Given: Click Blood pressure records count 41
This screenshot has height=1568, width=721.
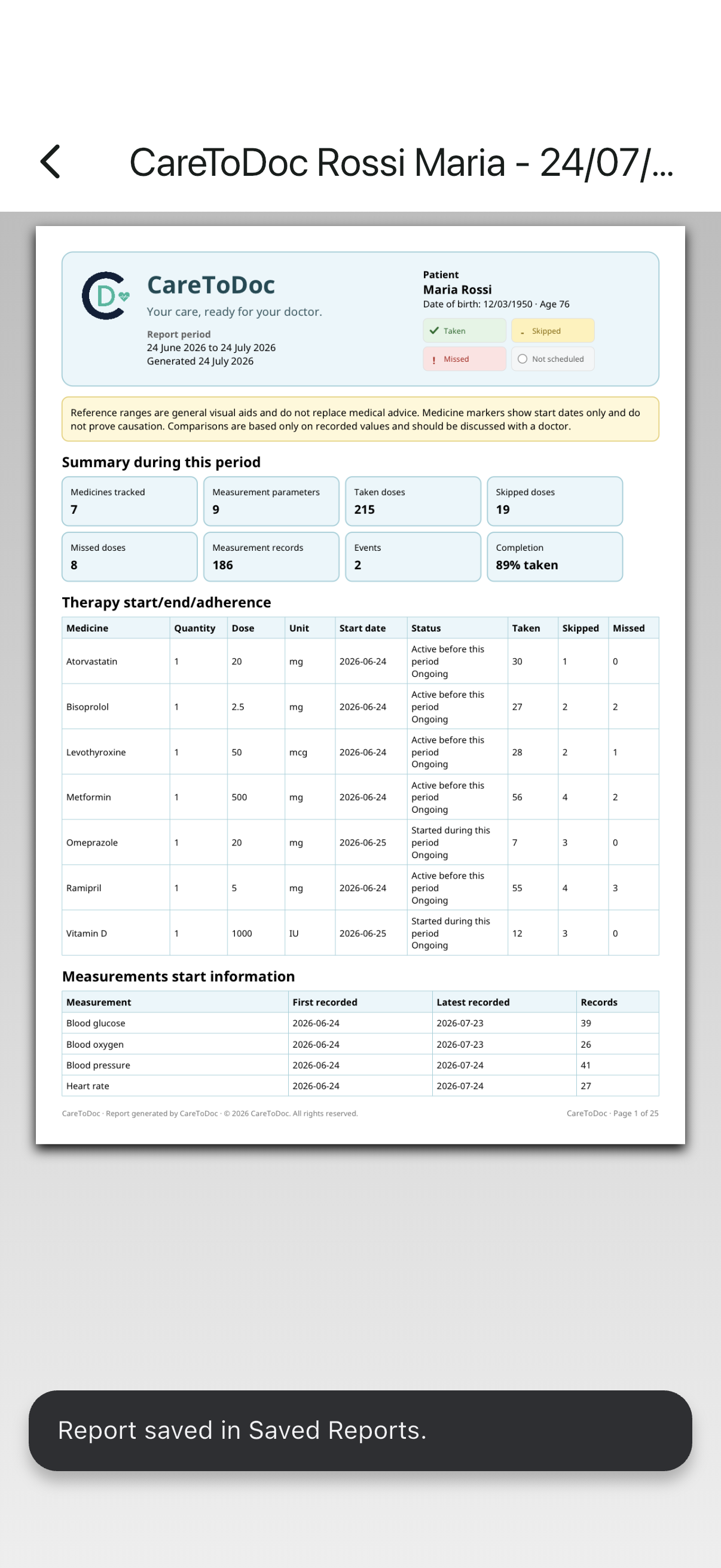Looking at the screenshot, I should click(585, 1065).
